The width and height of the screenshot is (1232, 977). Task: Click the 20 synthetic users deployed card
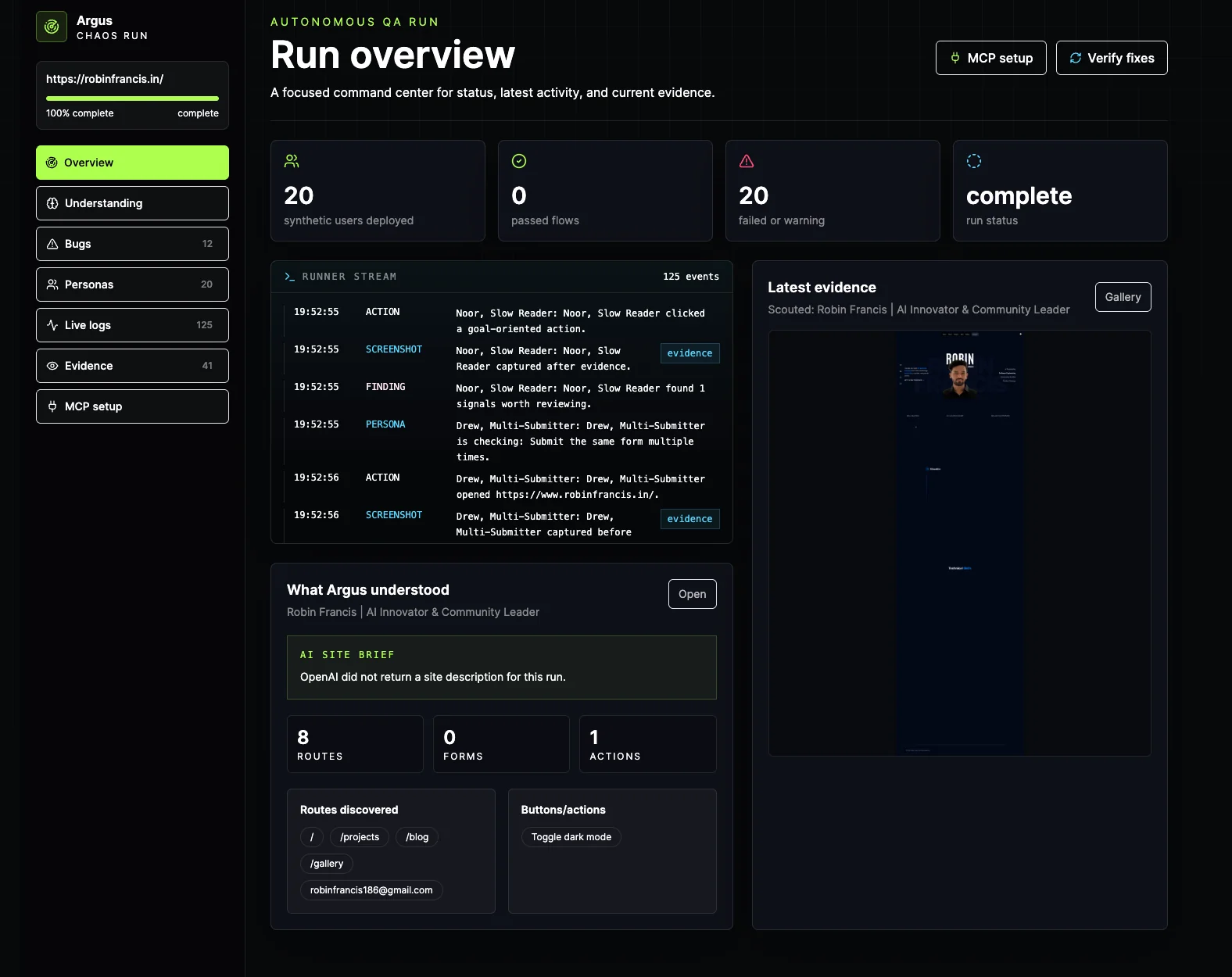click(x=378, y=191)
